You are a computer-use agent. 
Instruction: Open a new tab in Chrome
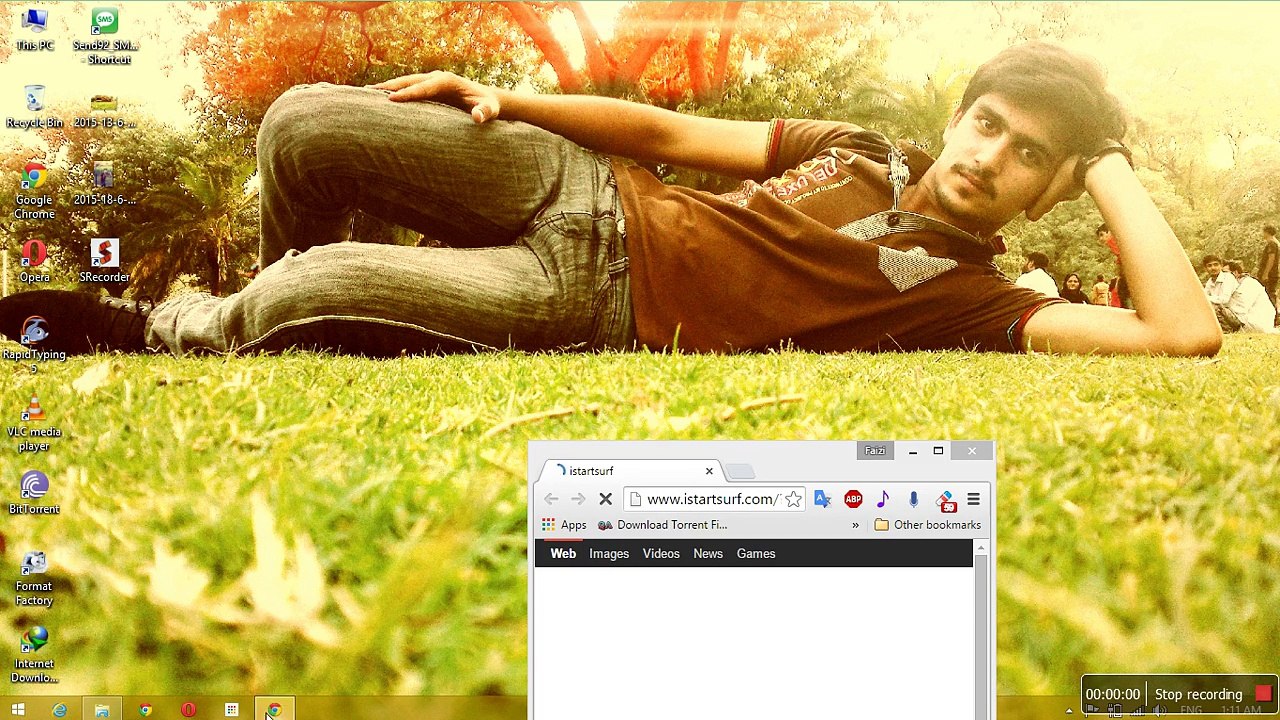(x=740, y=471)
